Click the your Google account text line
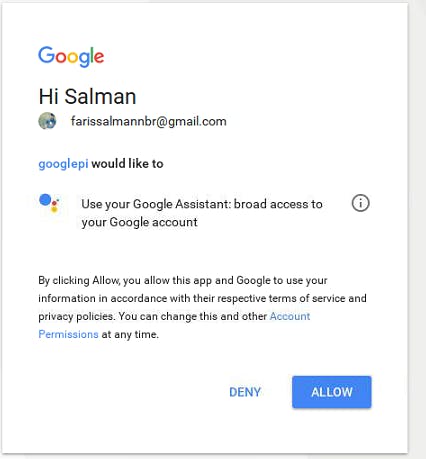Image resolution: width=426 pixels, height=459 pixels. [139, 222]
